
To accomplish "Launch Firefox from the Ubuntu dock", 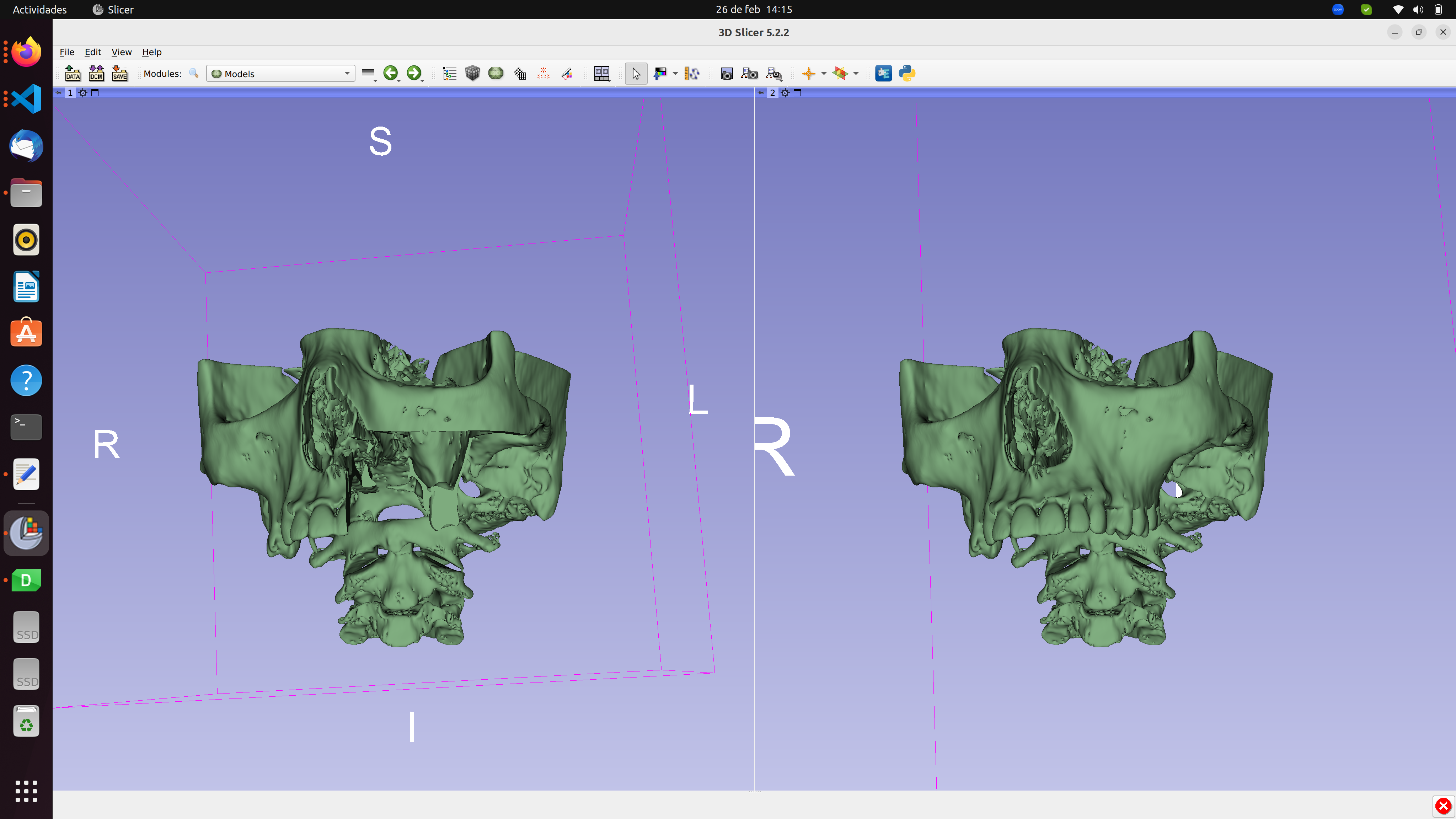I will (26, 52).
